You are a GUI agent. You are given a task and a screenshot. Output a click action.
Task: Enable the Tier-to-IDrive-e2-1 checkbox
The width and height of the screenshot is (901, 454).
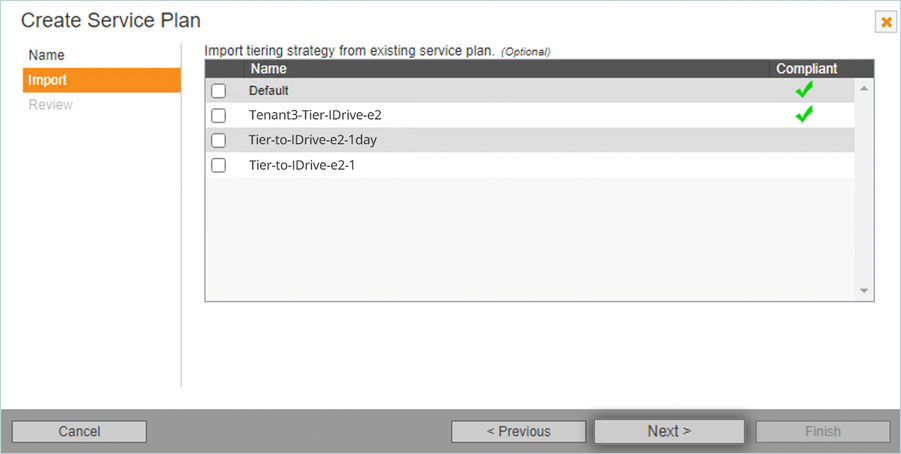[x=218, y=166]
